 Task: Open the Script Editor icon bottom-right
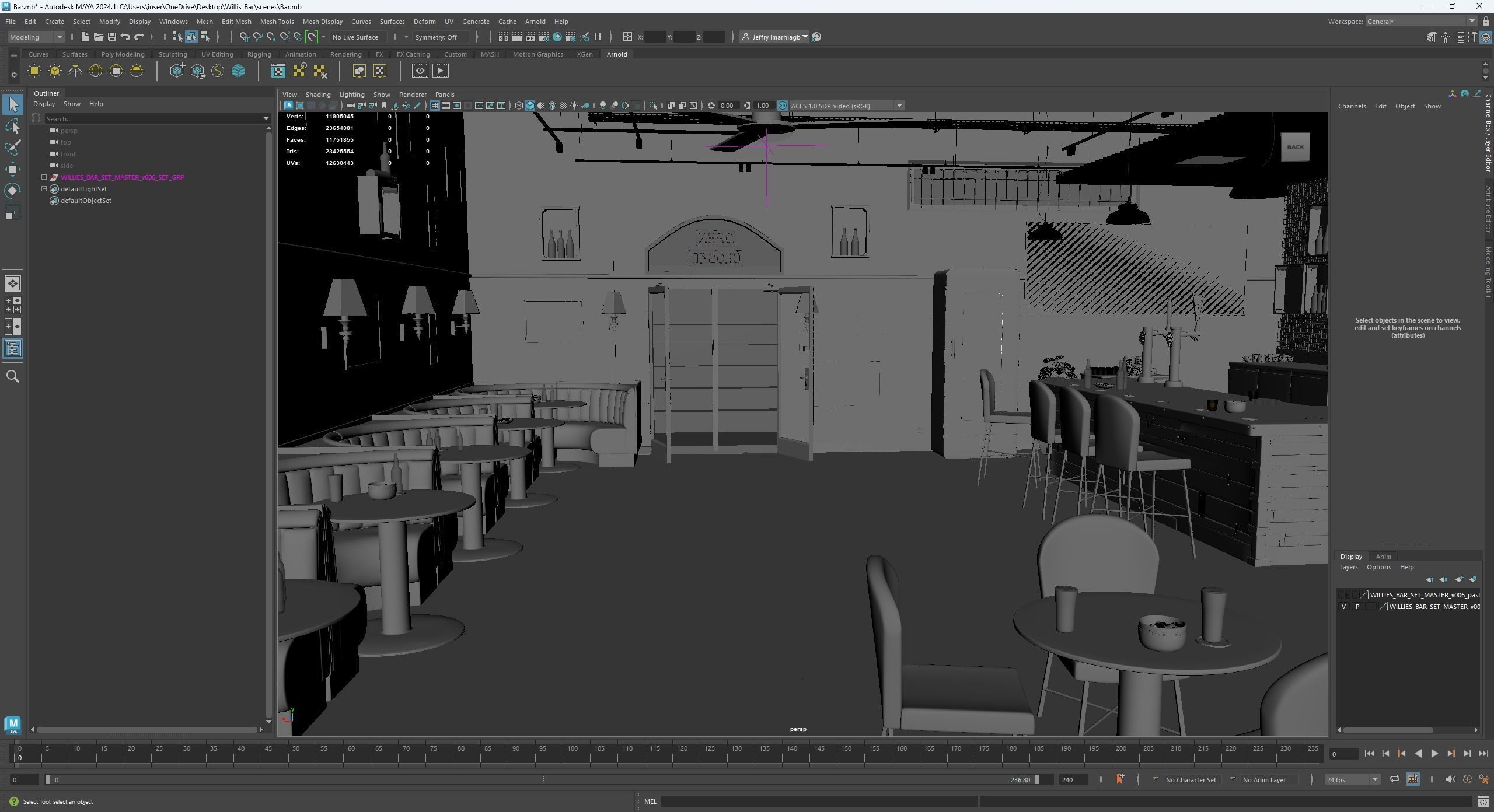click(x=1483, y=801)
